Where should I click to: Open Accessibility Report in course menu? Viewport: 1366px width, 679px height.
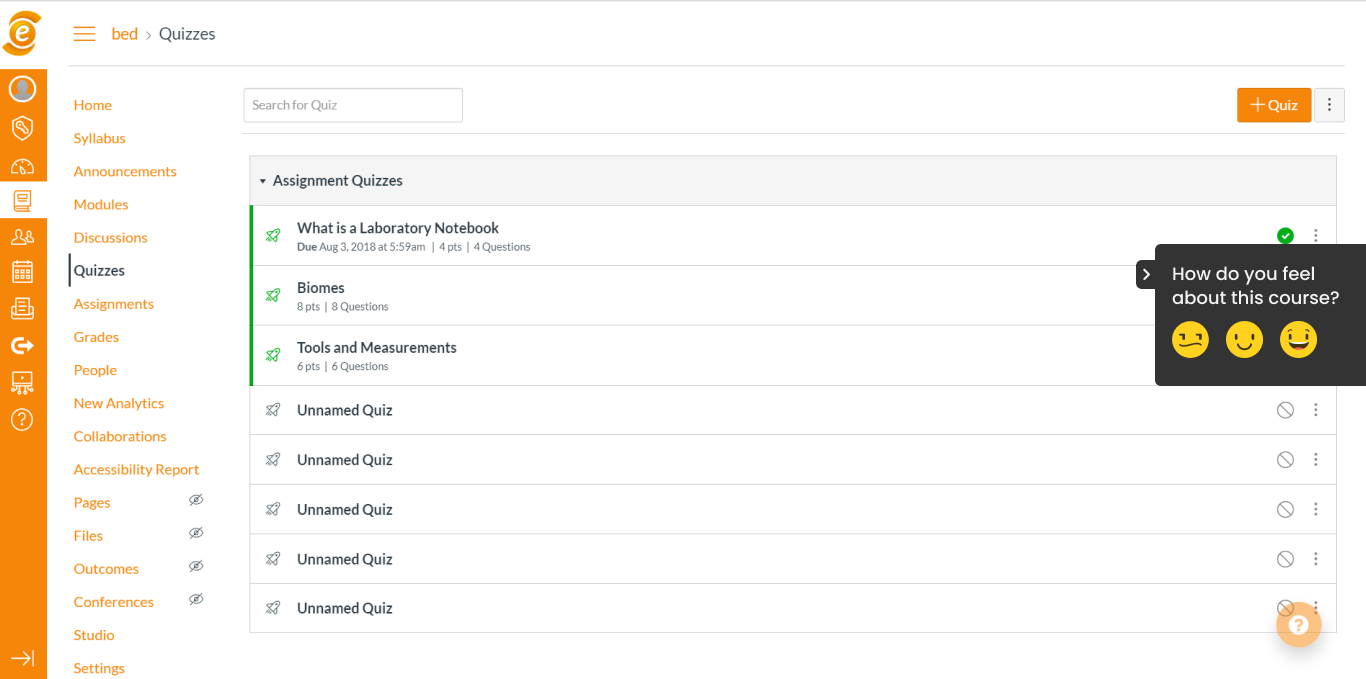tap(136, 469)
